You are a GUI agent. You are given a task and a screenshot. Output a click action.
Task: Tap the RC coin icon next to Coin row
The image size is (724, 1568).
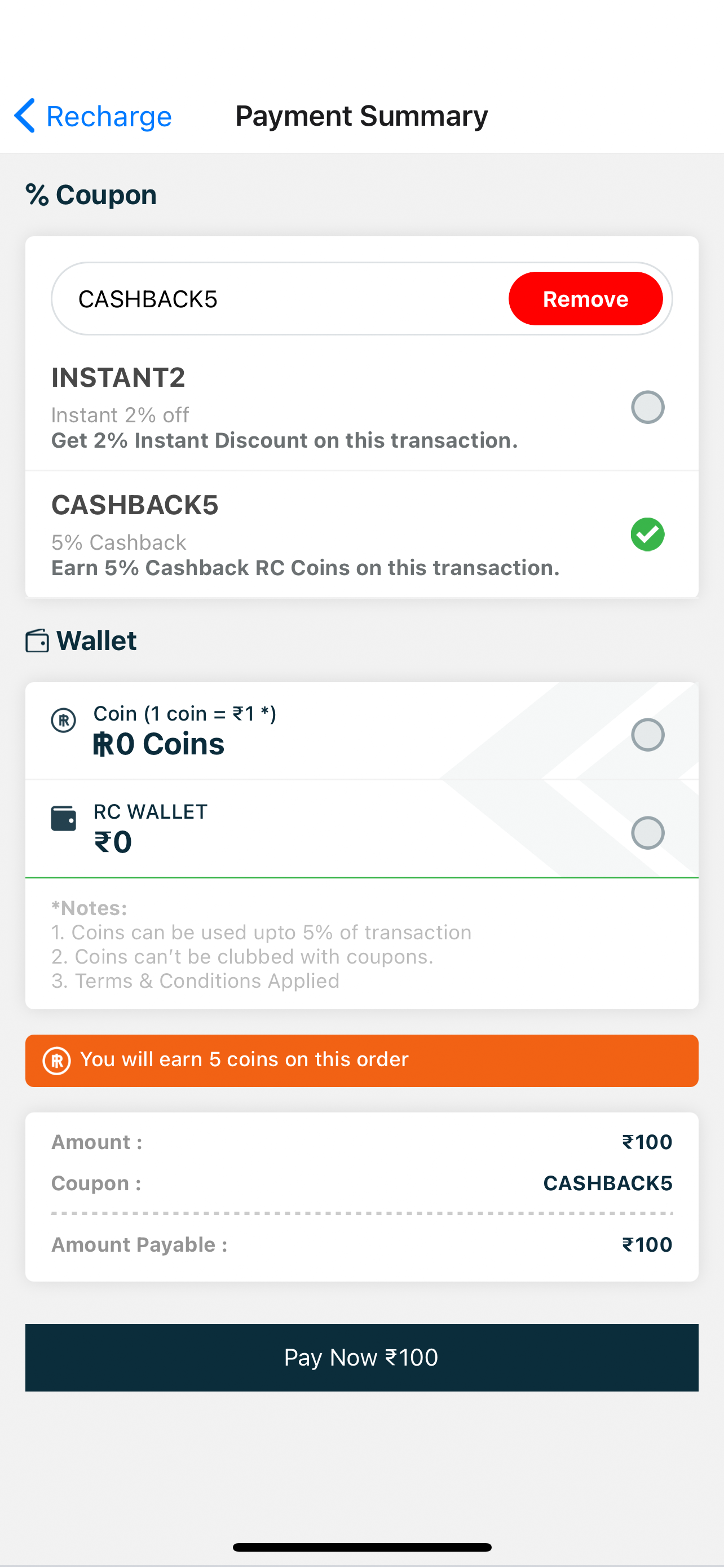click(63, 720)
